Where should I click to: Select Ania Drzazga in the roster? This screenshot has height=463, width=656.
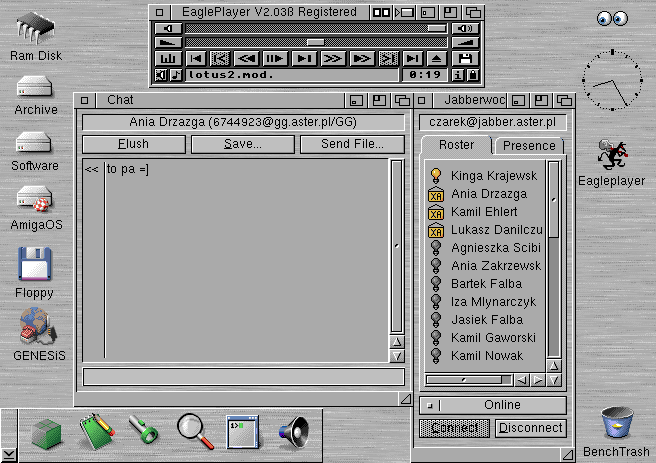point(485,194)
